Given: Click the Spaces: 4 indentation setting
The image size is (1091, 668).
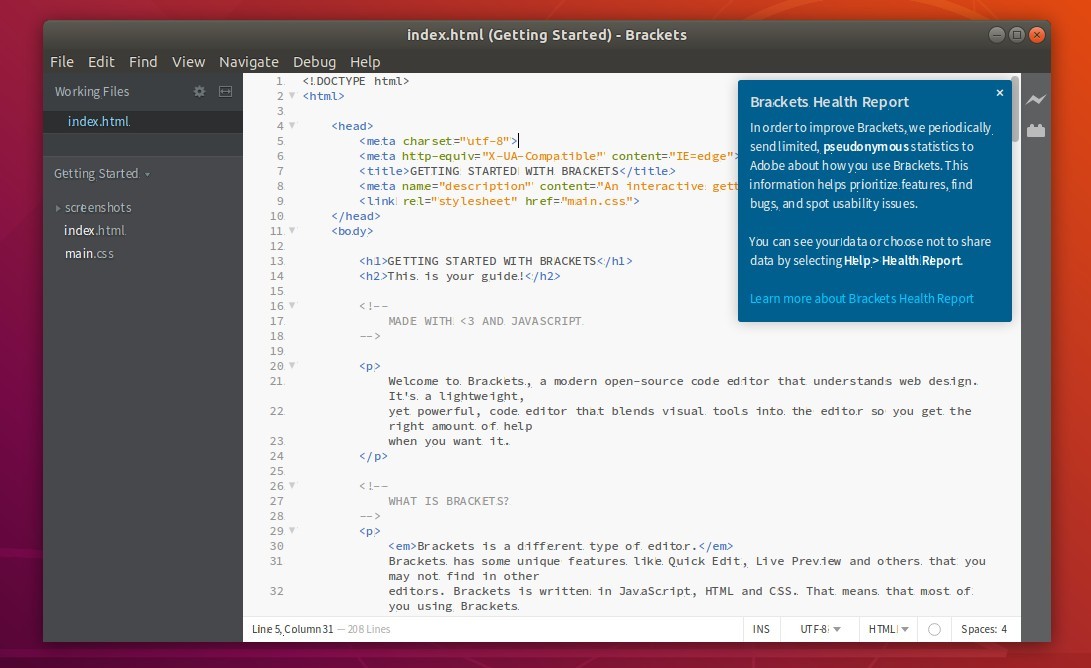Looking at the screenshot, I should click(983, 629).
